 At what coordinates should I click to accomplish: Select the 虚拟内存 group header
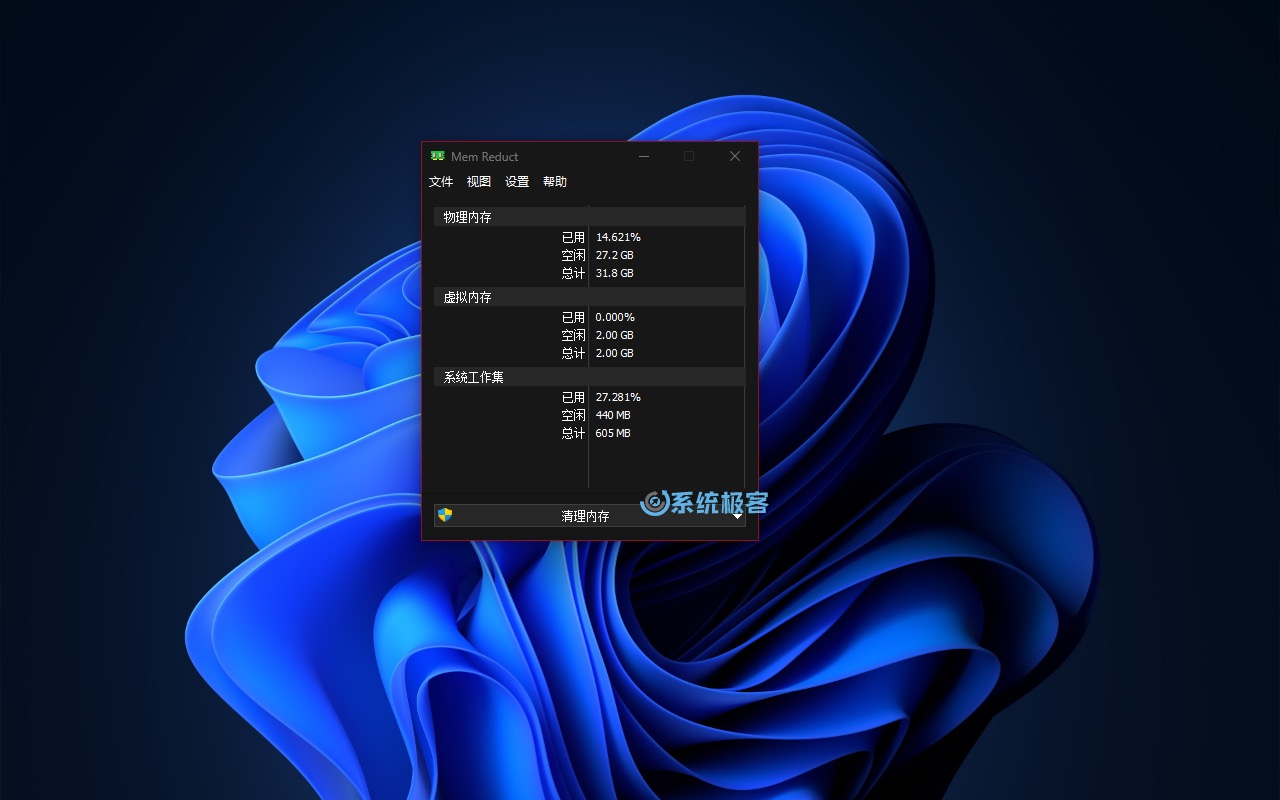click(589, 297)
